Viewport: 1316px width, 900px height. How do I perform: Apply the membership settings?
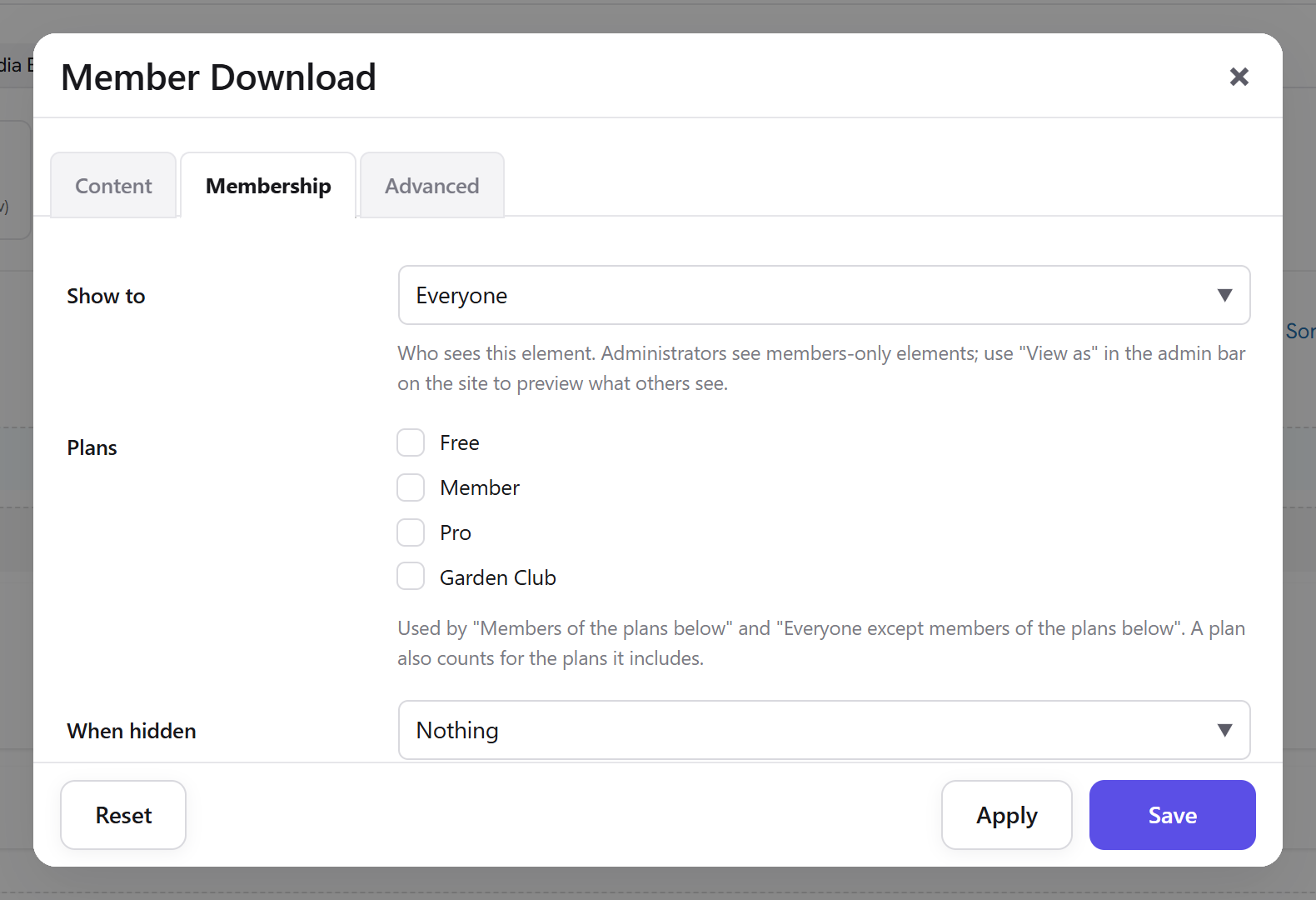pos(1007,815)
